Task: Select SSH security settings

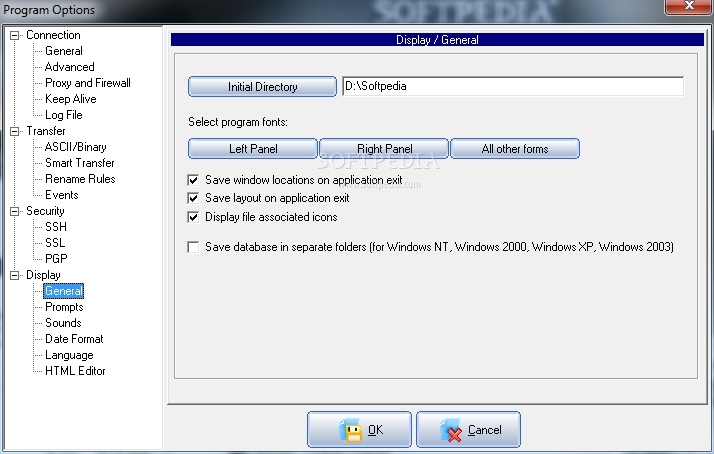Action: [56, 227]
